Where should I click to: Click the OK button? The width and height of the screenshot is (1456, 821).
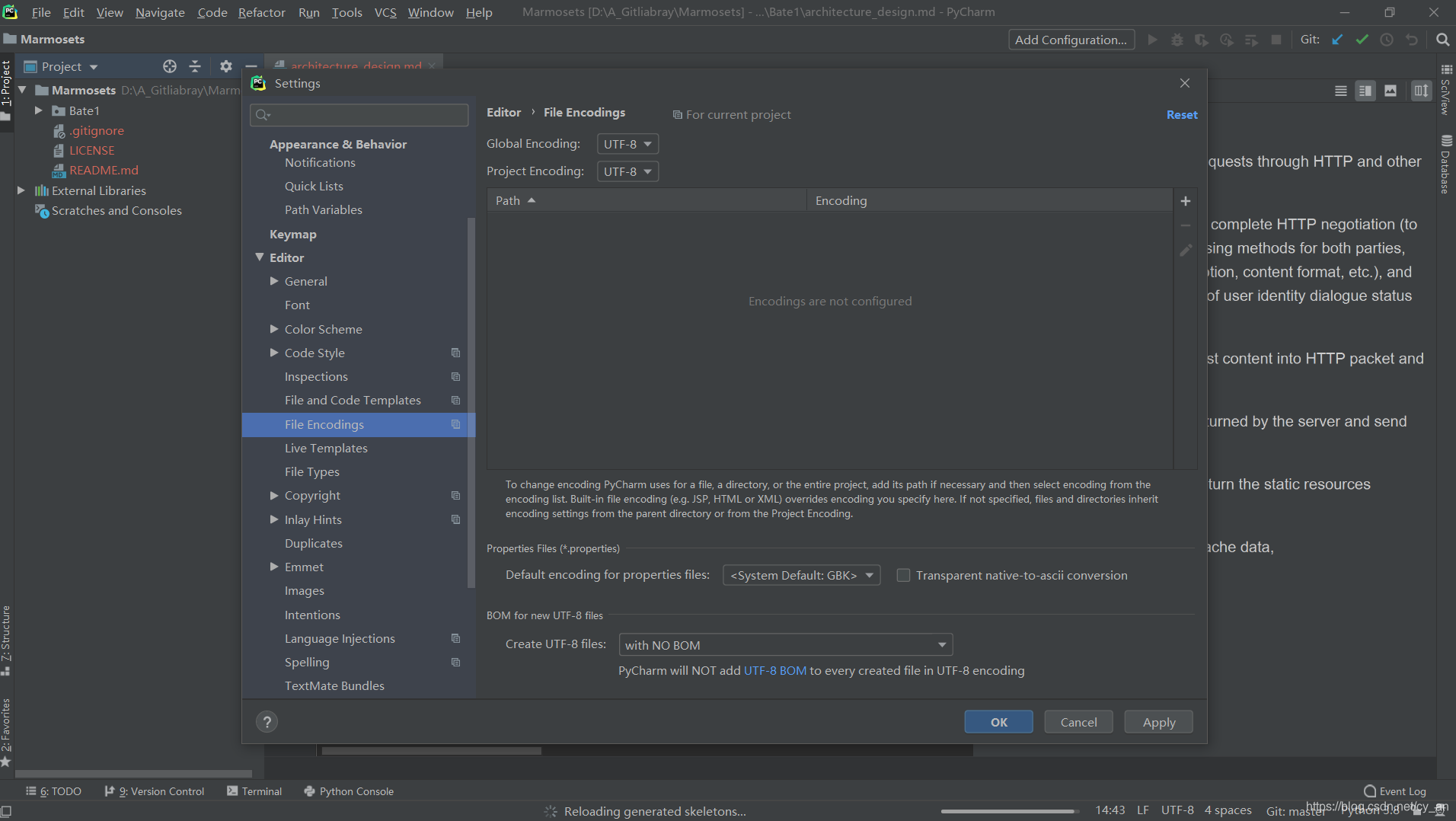tap(998, 722)
